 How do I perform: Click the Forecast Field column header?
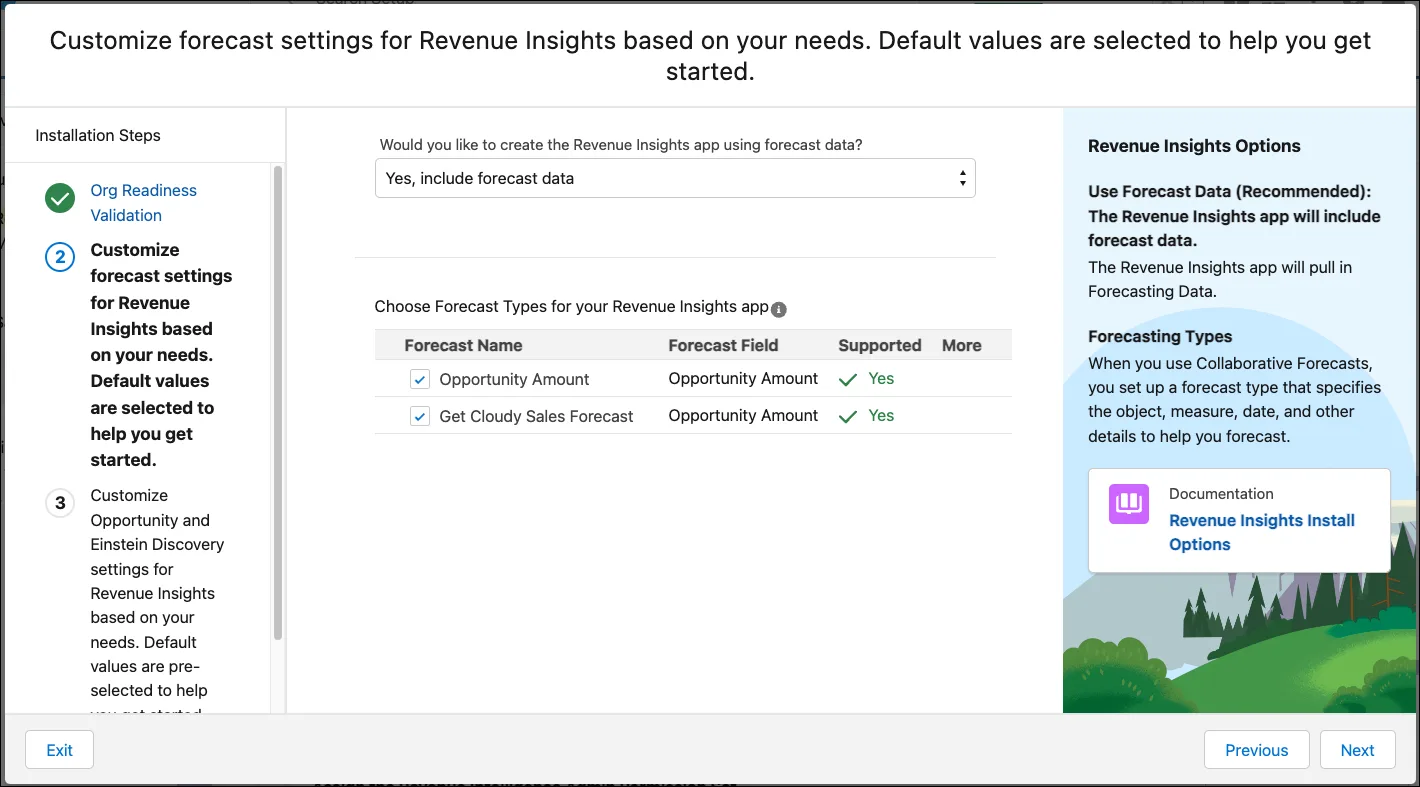tap(723, 345)
